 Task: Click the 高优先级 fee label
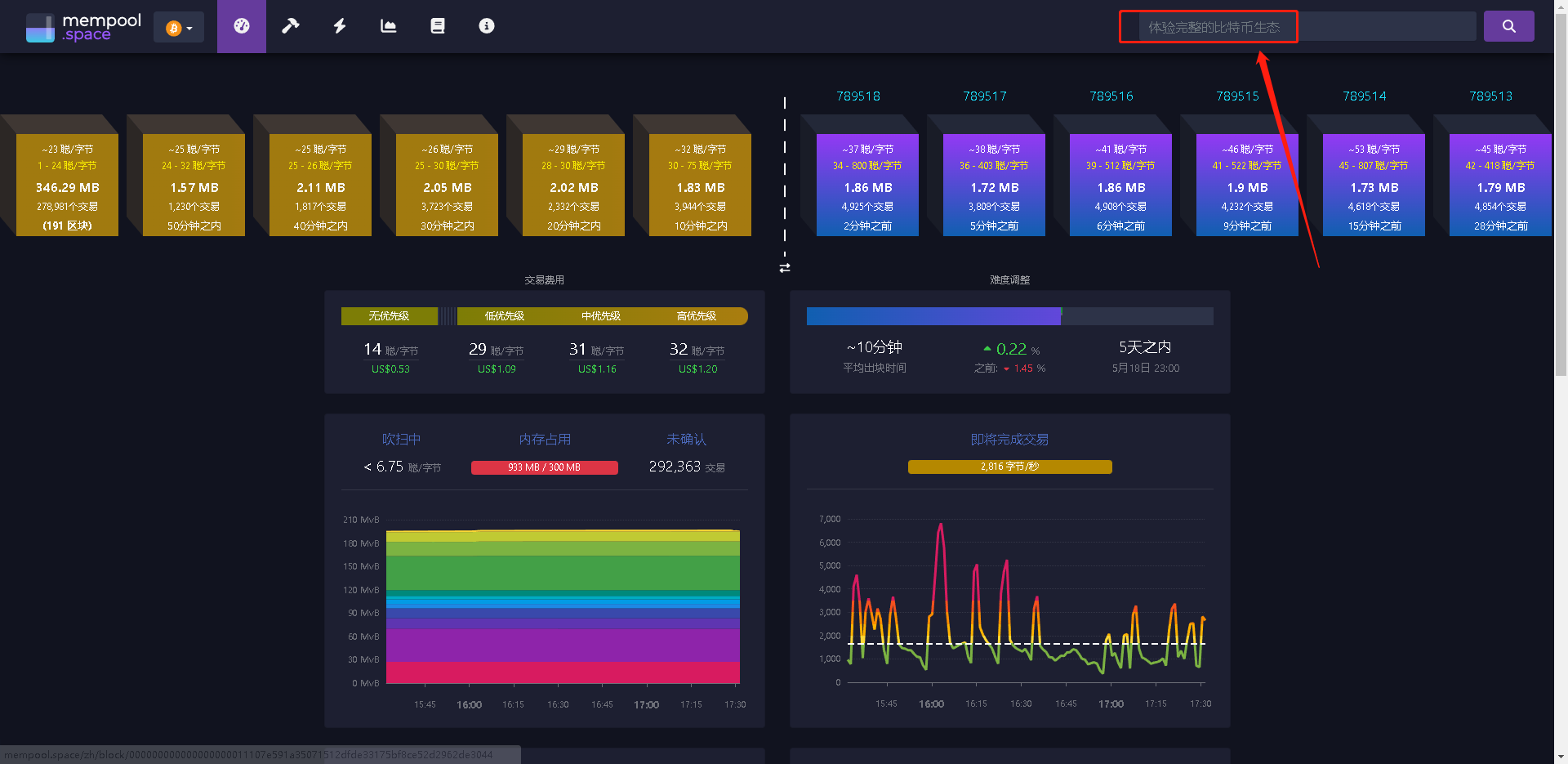(x=696, y=316)
